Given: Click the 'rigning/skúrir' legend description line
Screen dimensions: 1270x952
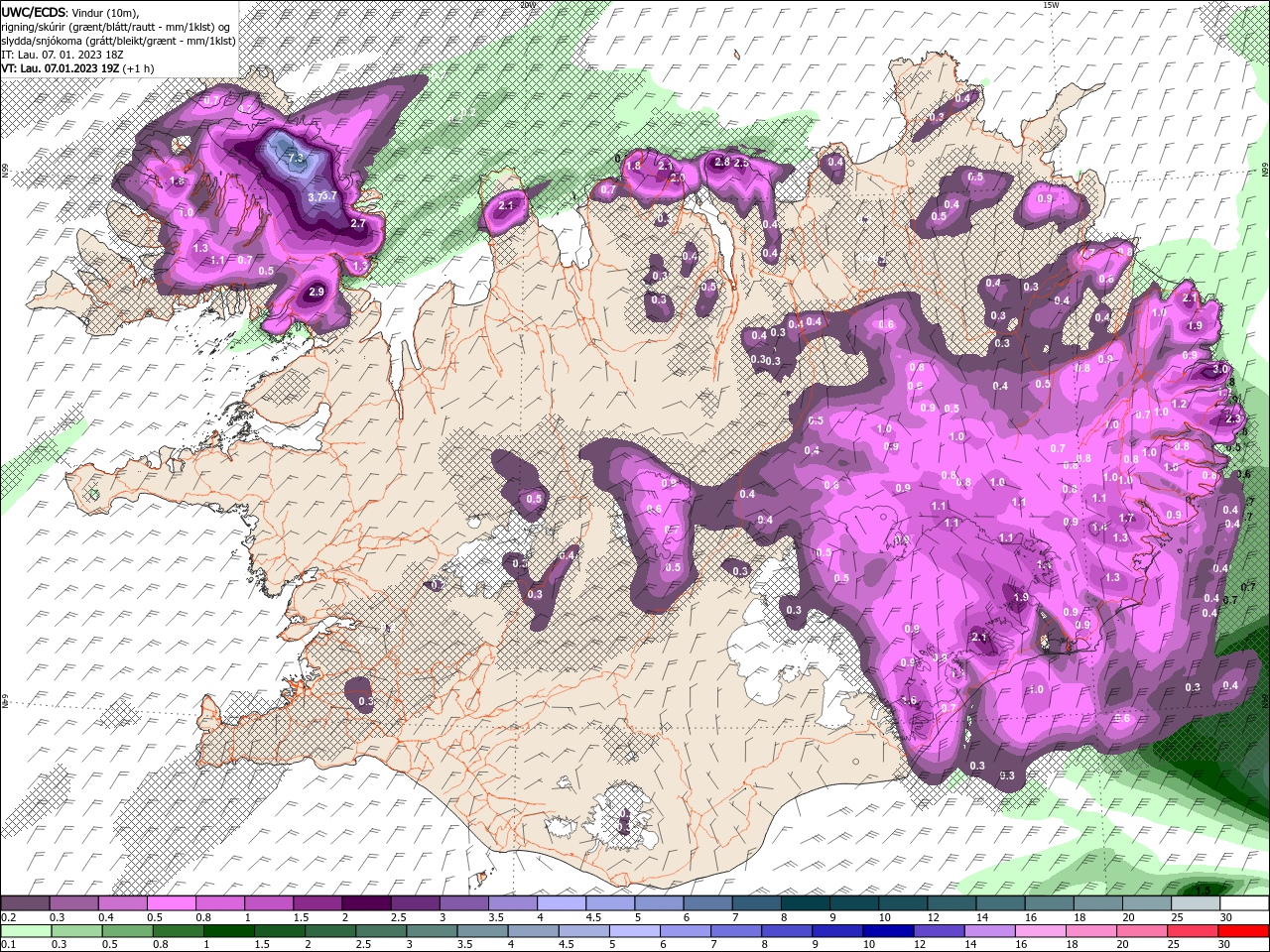Looking at the screenshot, I should tap(115, 27).
